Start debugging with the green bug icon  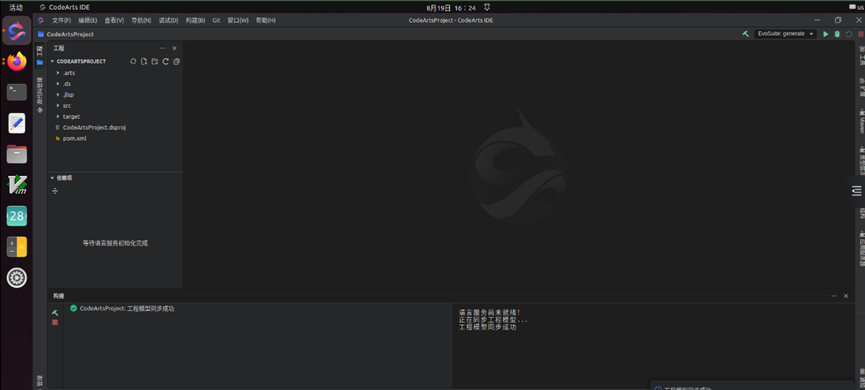pos(837,34)
